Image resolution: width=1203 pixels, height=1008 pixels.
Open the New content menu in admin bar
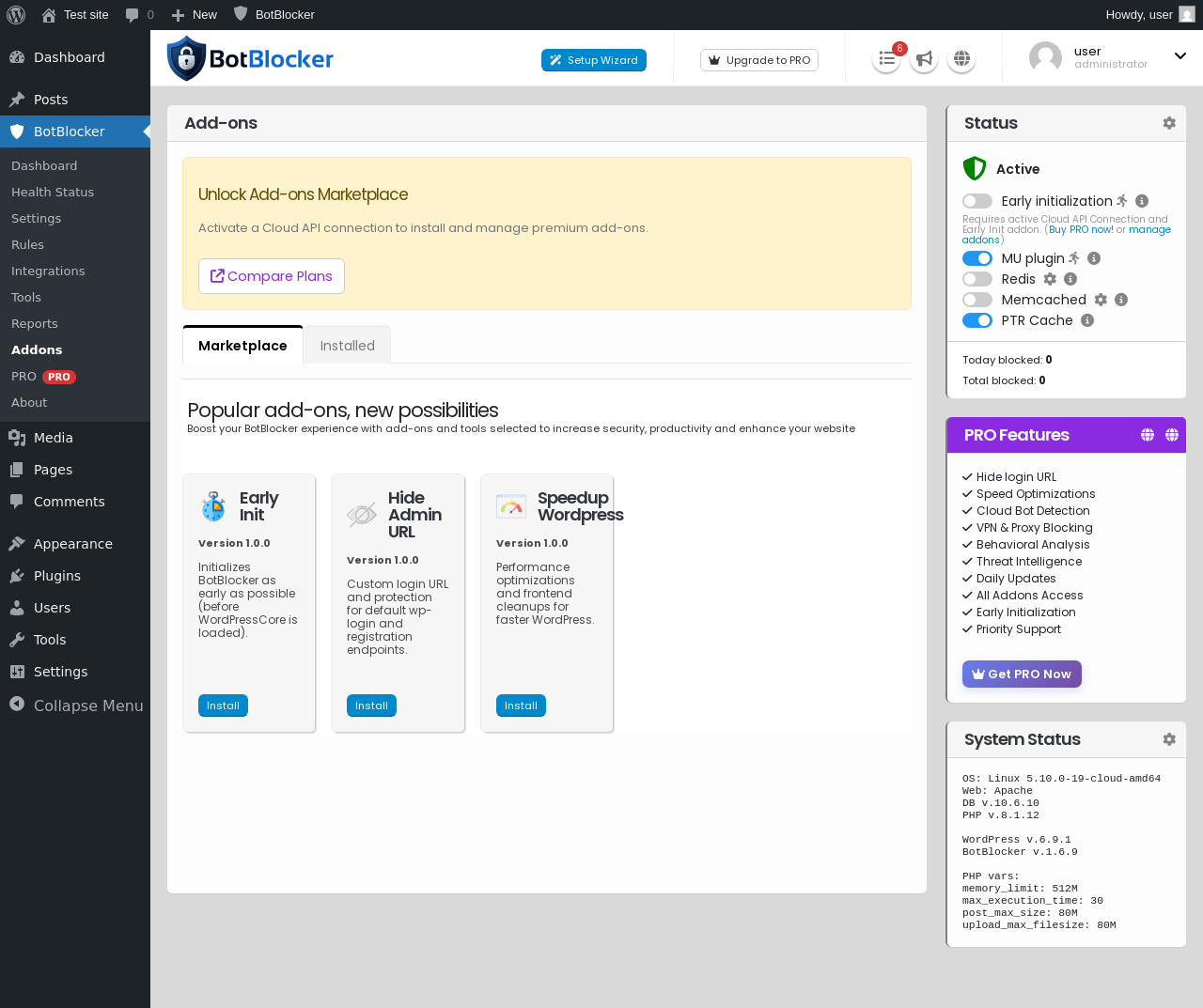194,15
